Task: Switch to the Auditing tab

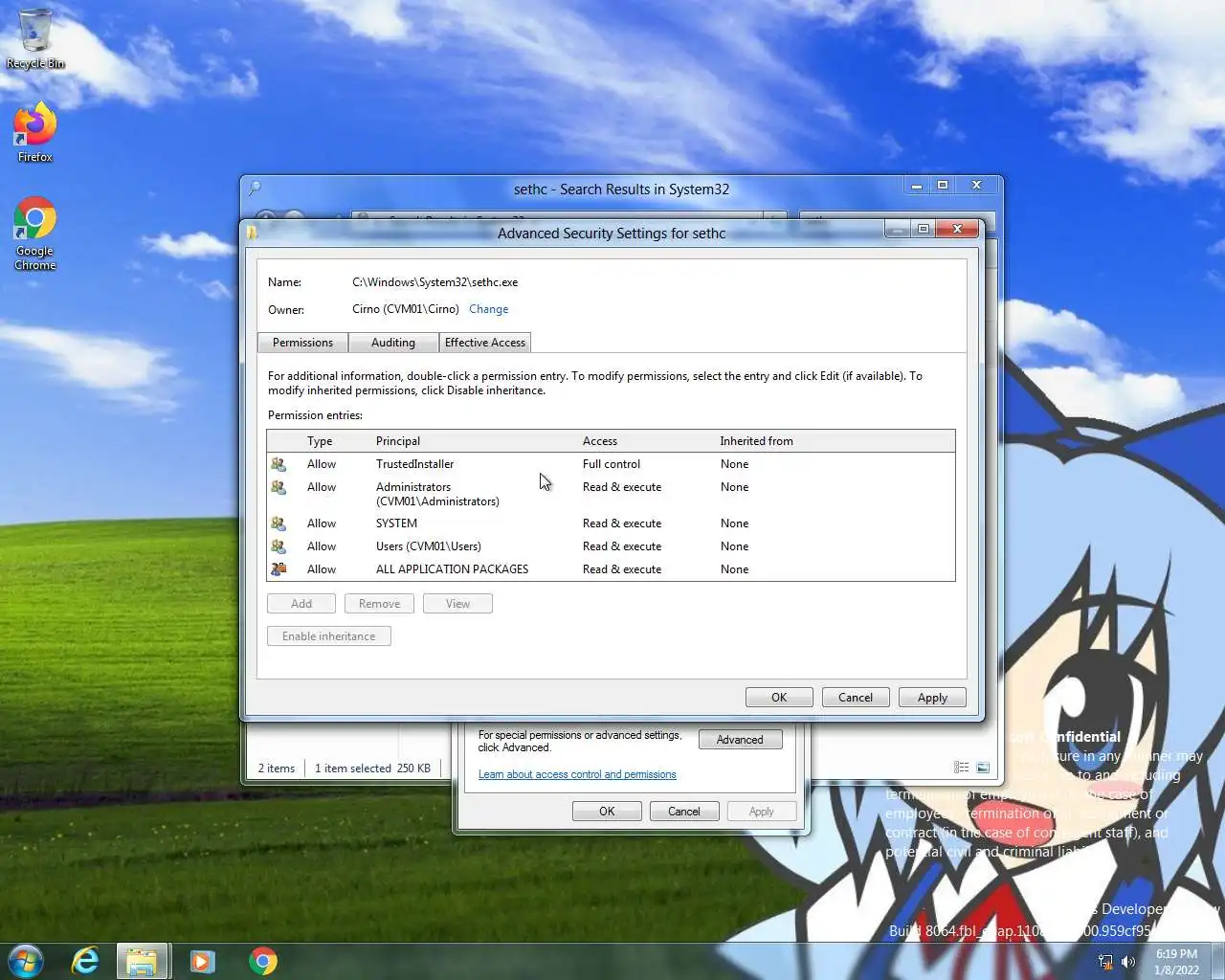Action: (x=393, y=343)
